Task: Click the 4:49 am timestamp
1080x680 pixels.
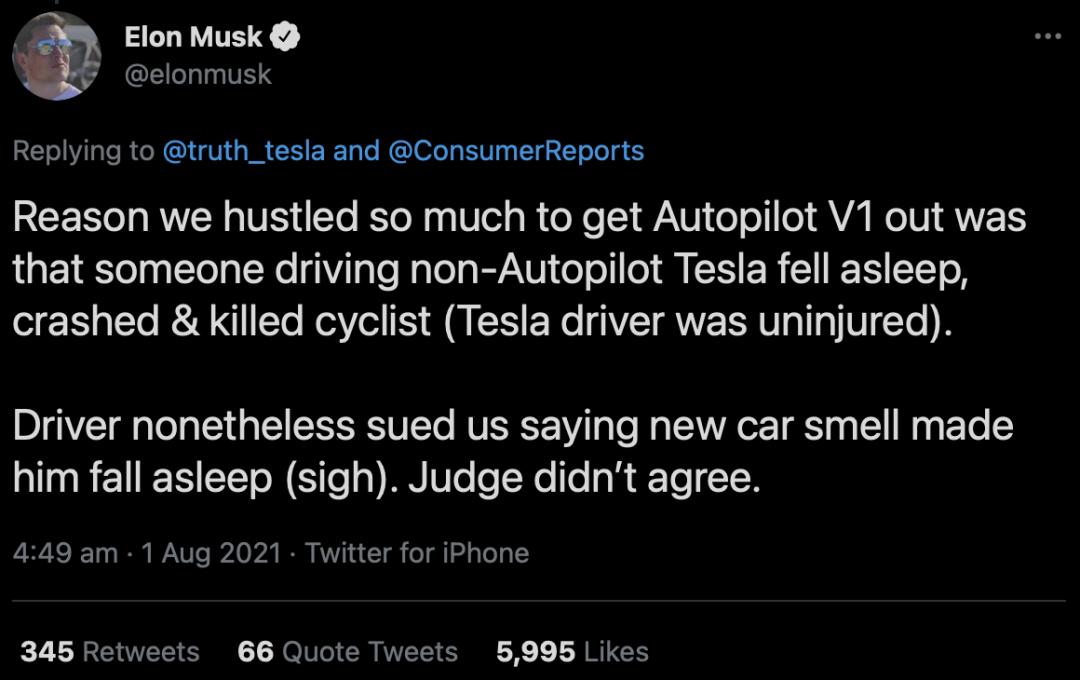Action: click(x=65, y=553)
